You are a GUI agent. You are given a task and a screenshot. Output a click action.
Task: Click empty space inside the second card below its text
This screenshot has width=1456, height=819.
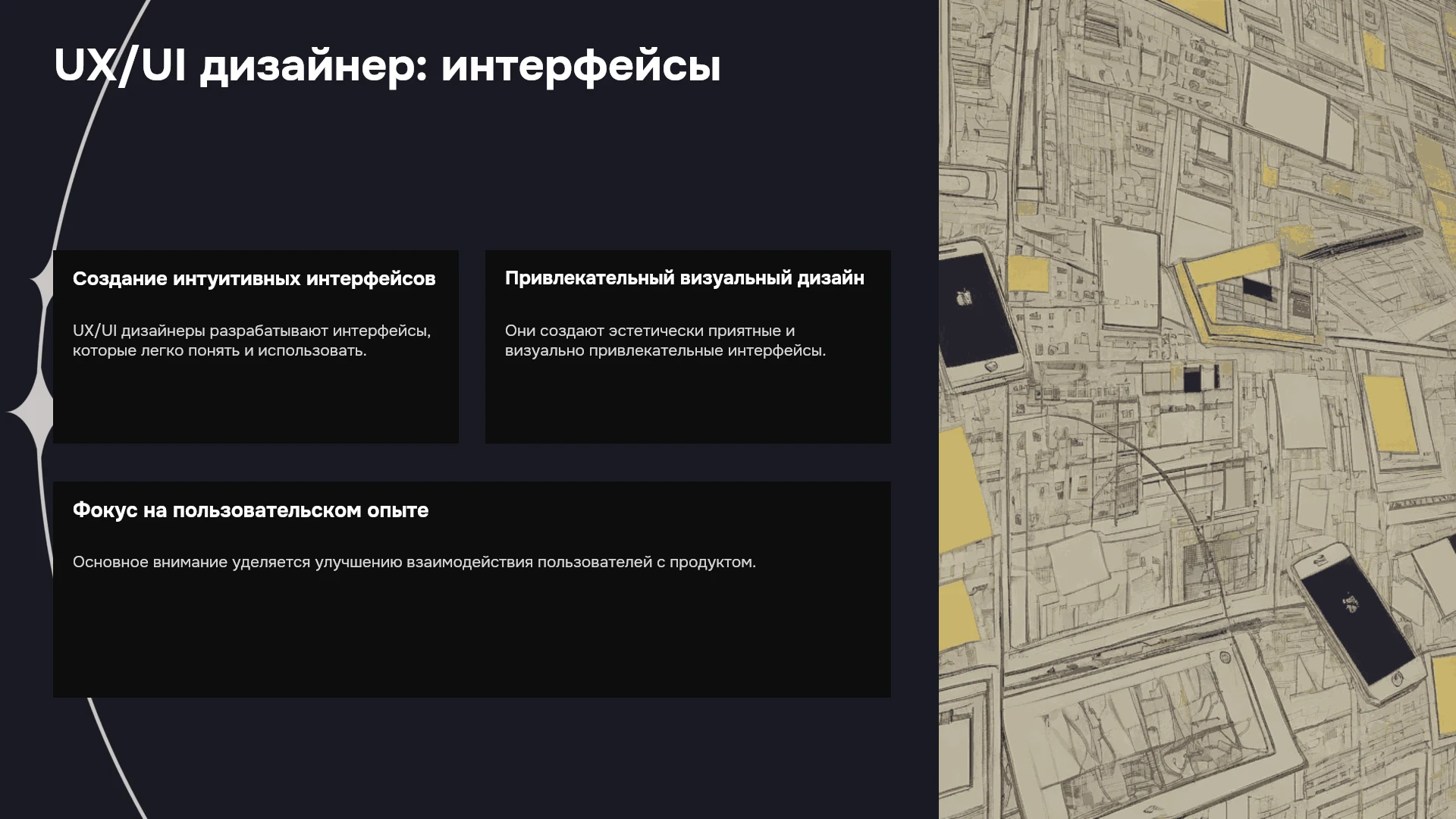pyautogui.click(x=688, y=402)
